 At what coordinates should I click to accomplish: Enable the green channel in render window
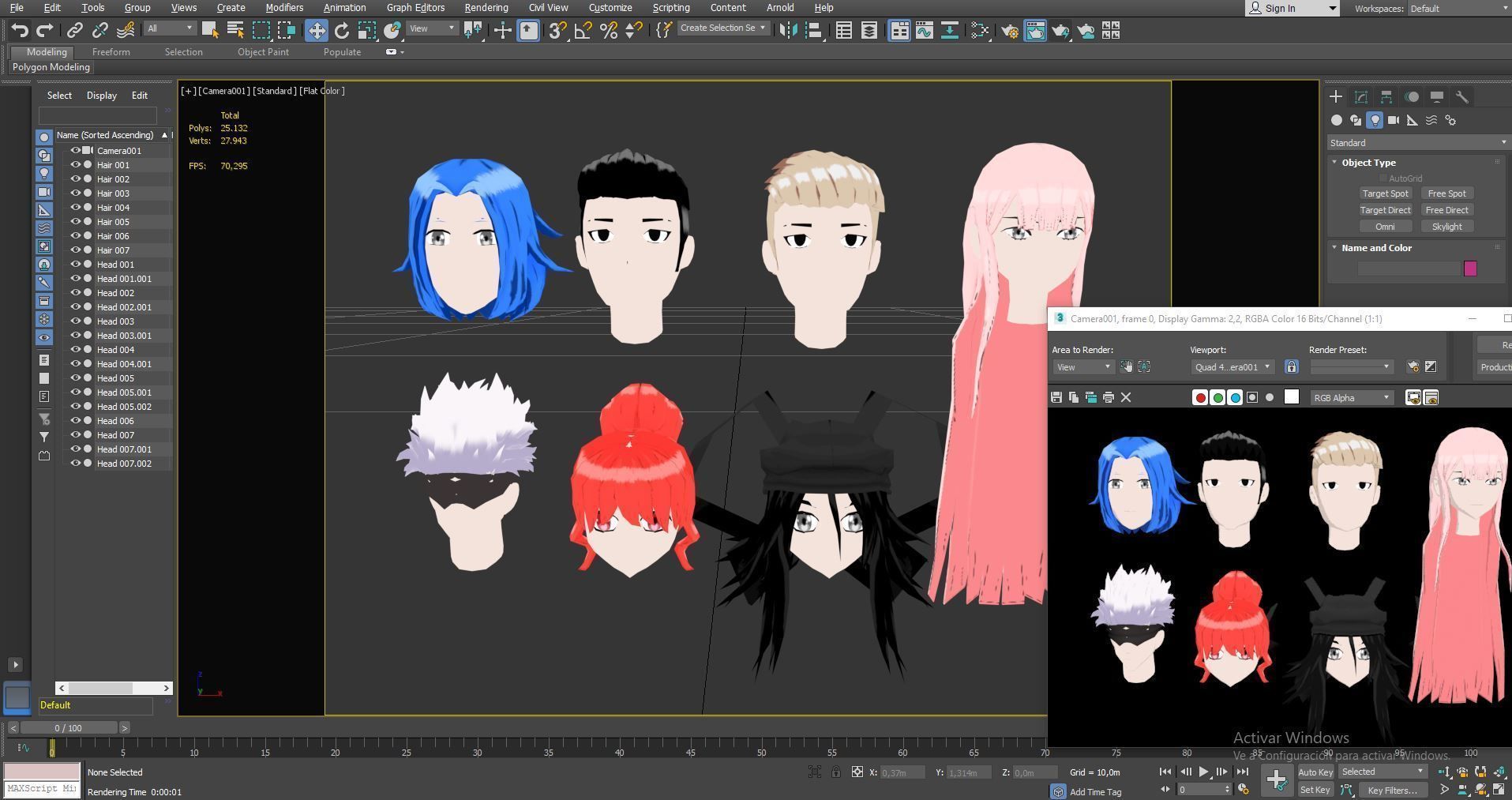click(1217, 397)
